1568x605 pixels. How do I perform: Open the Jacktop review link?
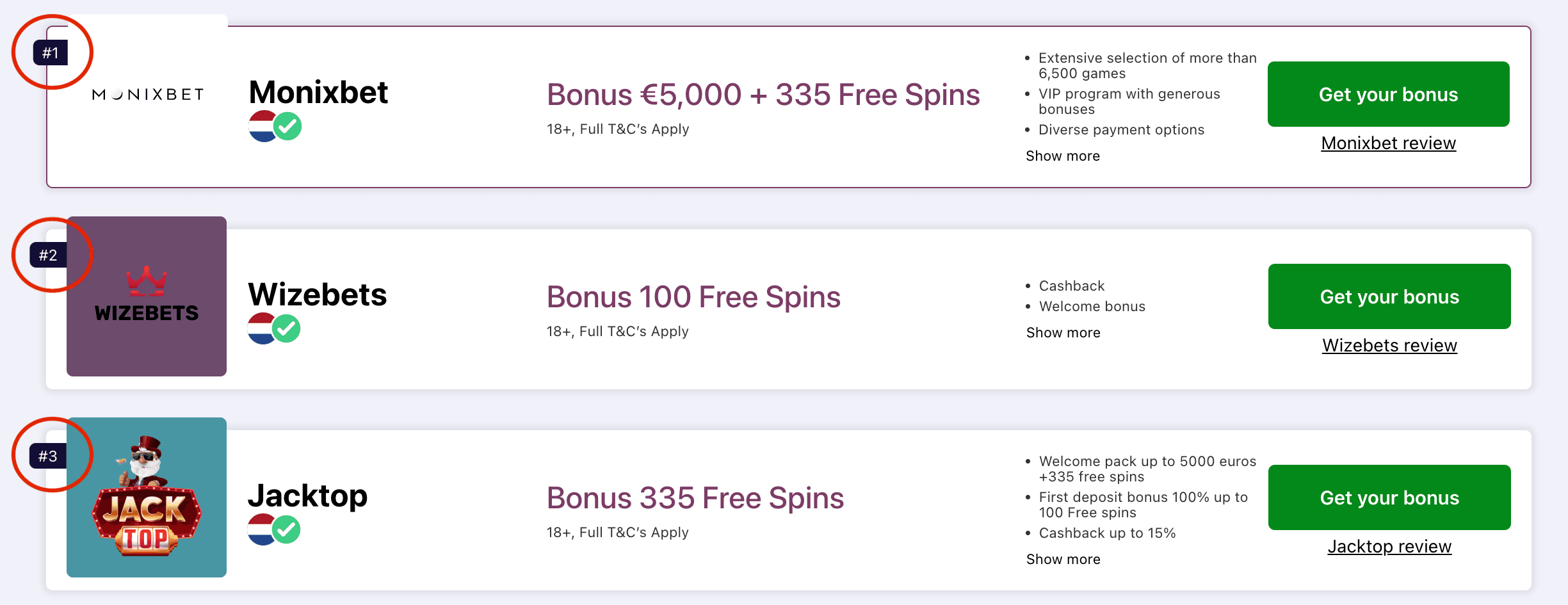tap(1389, 547)
